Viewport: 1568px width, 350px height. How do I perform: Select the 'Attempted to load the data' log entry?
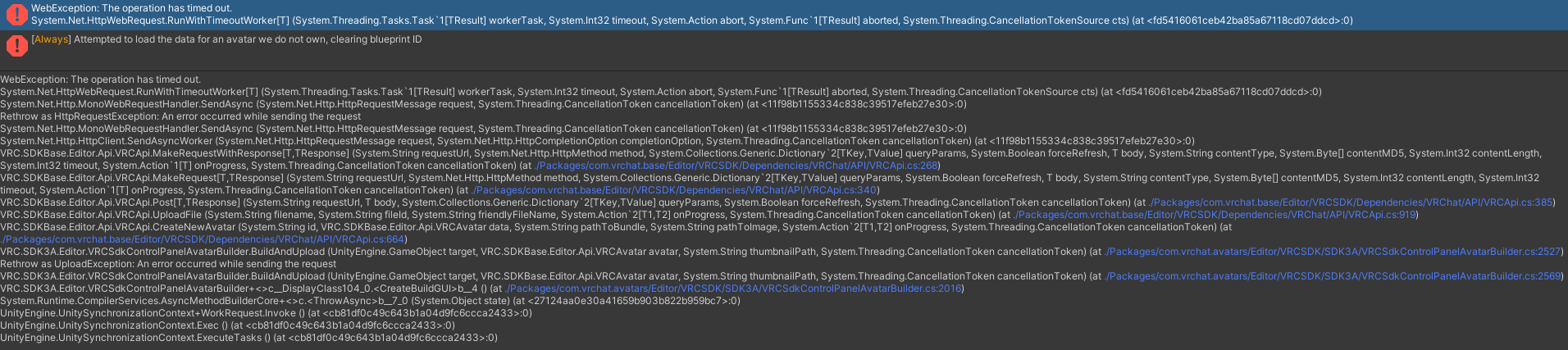pyautogui.click(x=246, y=39)
